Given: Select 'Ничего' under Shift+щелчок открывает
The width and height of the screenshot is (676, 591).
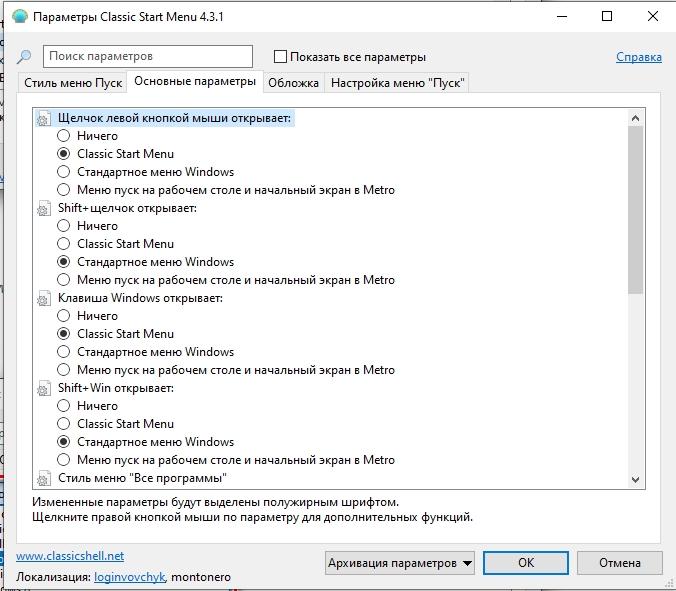Looking at the screenshot, I should pos(63,226).
